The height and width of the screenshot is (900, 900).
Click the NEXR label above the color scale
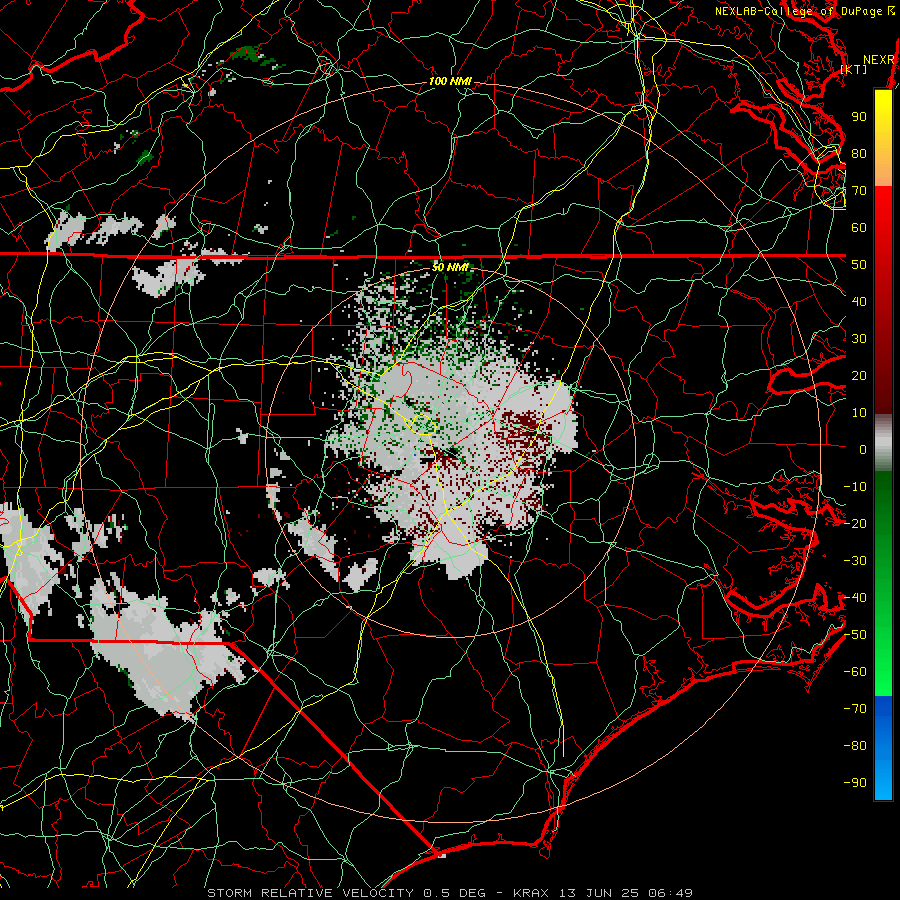click(879, 60)
